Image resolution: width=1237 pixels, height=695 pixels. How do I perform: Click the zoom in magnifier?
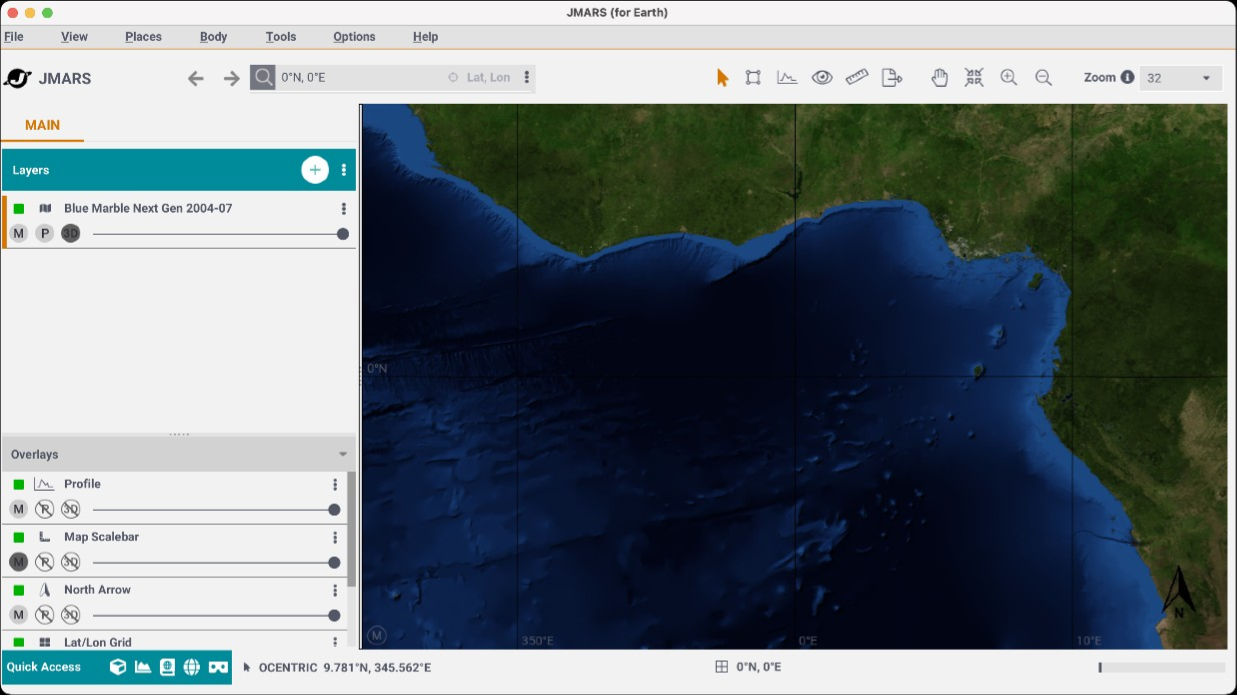tap(1009, 78)
